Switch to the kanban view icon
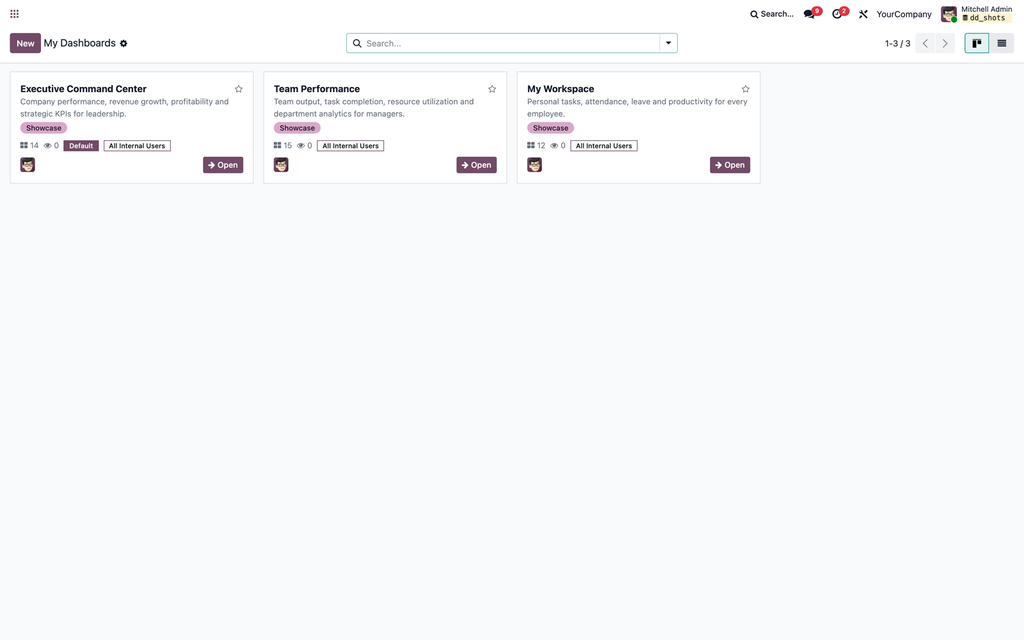 pos(976,43)
